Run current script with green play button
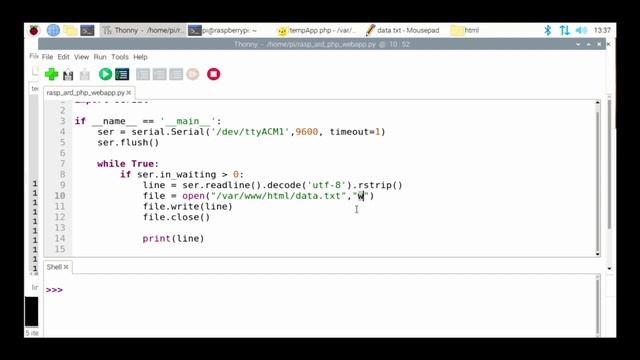640x360 pixels. [x=105, y=74]
